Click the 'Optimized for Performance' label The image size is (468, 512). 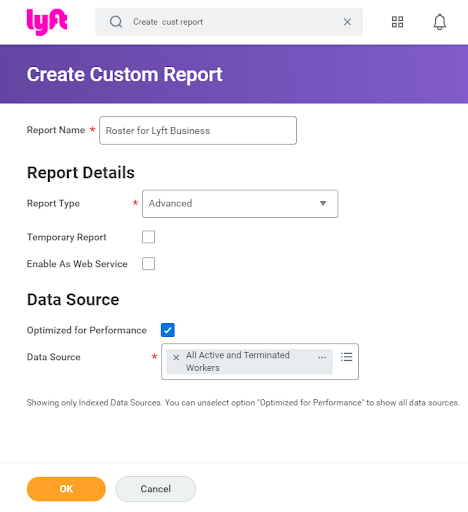[x=87, y=330]
